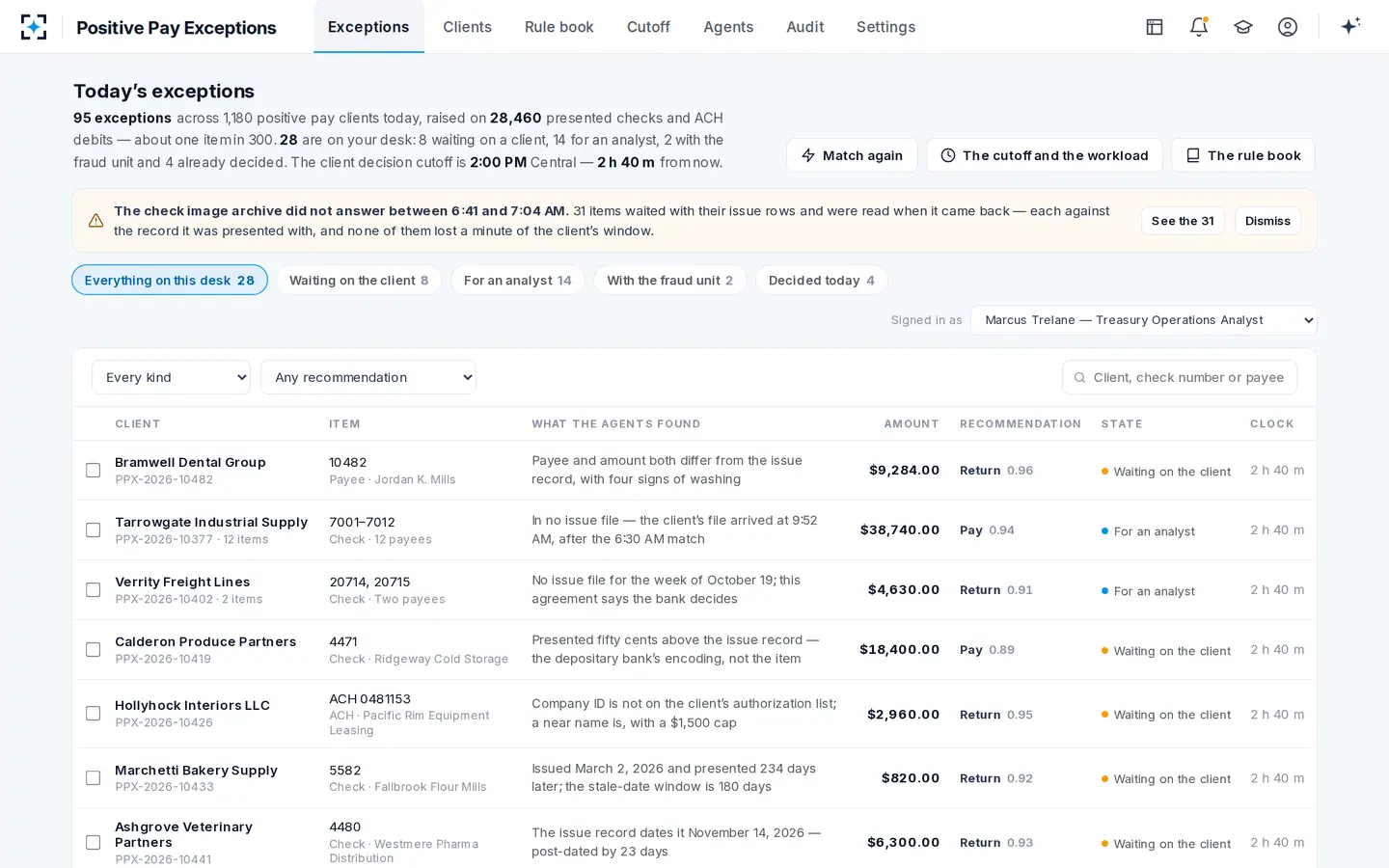Image resolution: width=1389 pixels, height=868 pixels.
Task: Click the Bramwell Dental Group client name
Action: click(190, 462)
